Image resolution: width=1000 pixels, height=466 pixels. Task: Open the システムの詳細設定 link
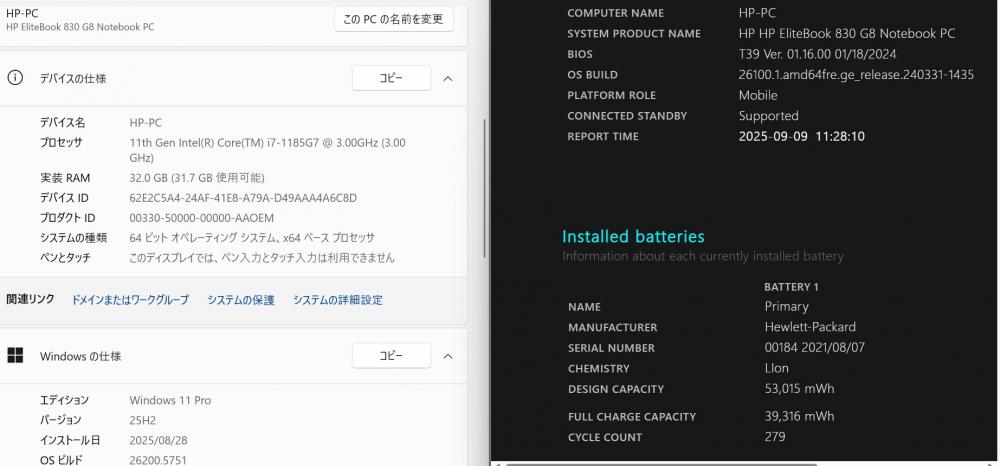(337, 300)
